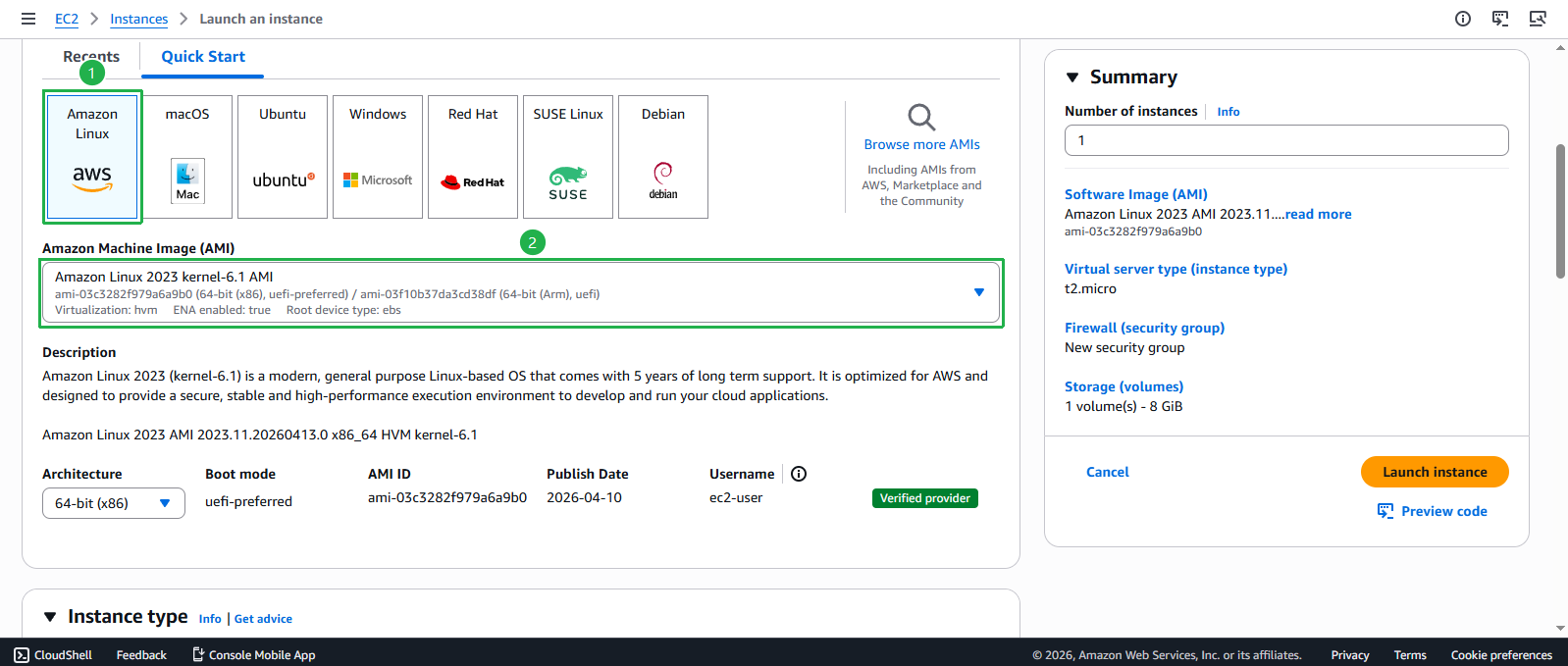Click the Username info circle icon
Viewport: 1568px width, 666px height.
[799, 474]
